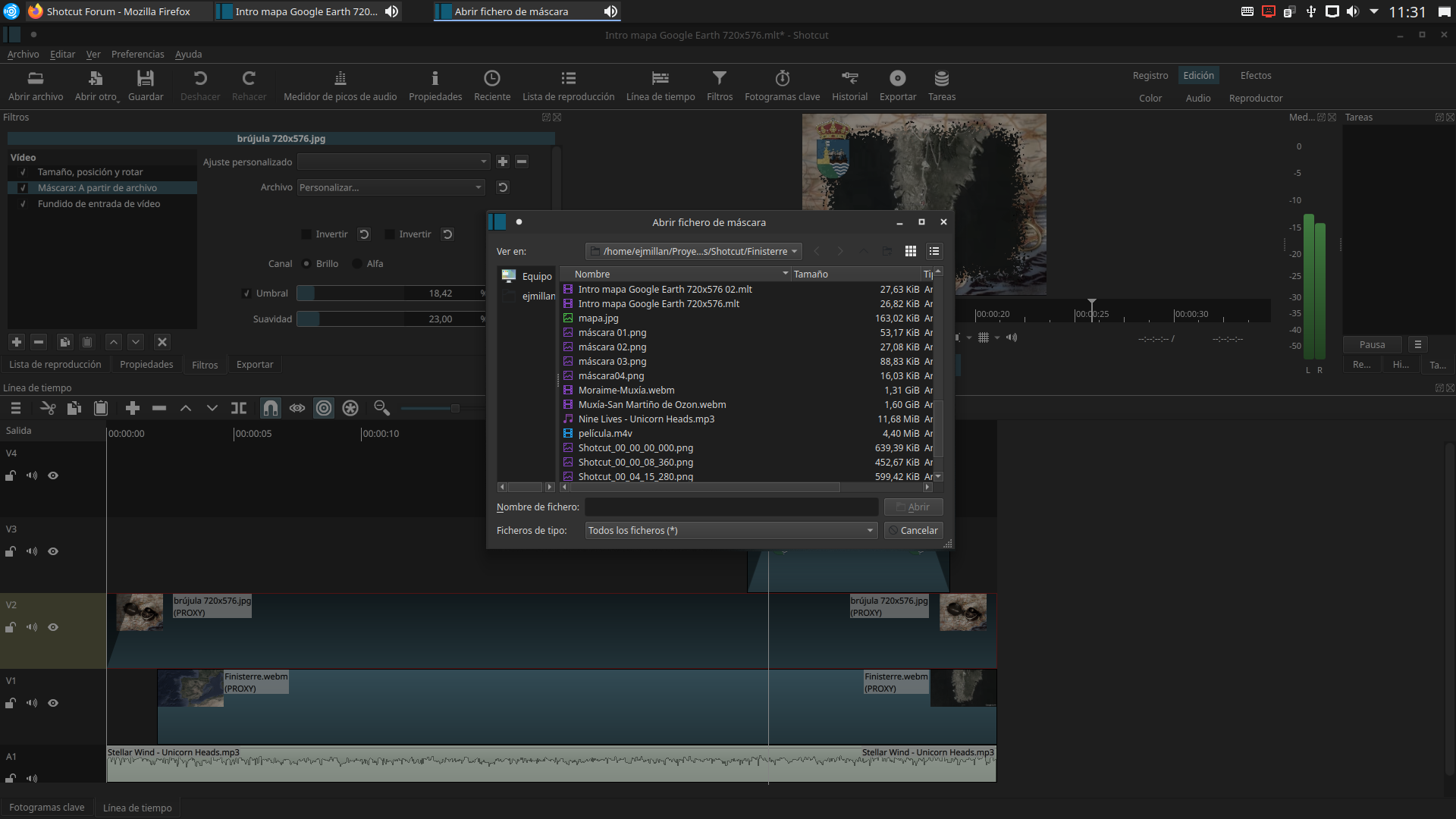
Task: Open Lista de reproducción toolbar icon
Action: coord(568,85)
